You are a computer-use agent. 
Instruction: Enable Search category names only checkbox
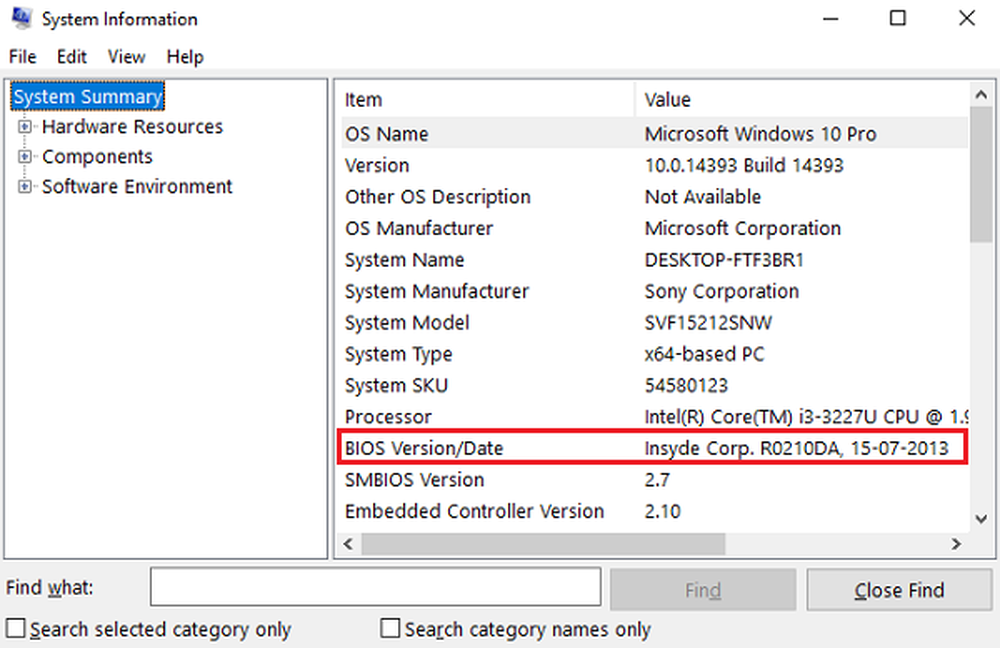[391, 629]
